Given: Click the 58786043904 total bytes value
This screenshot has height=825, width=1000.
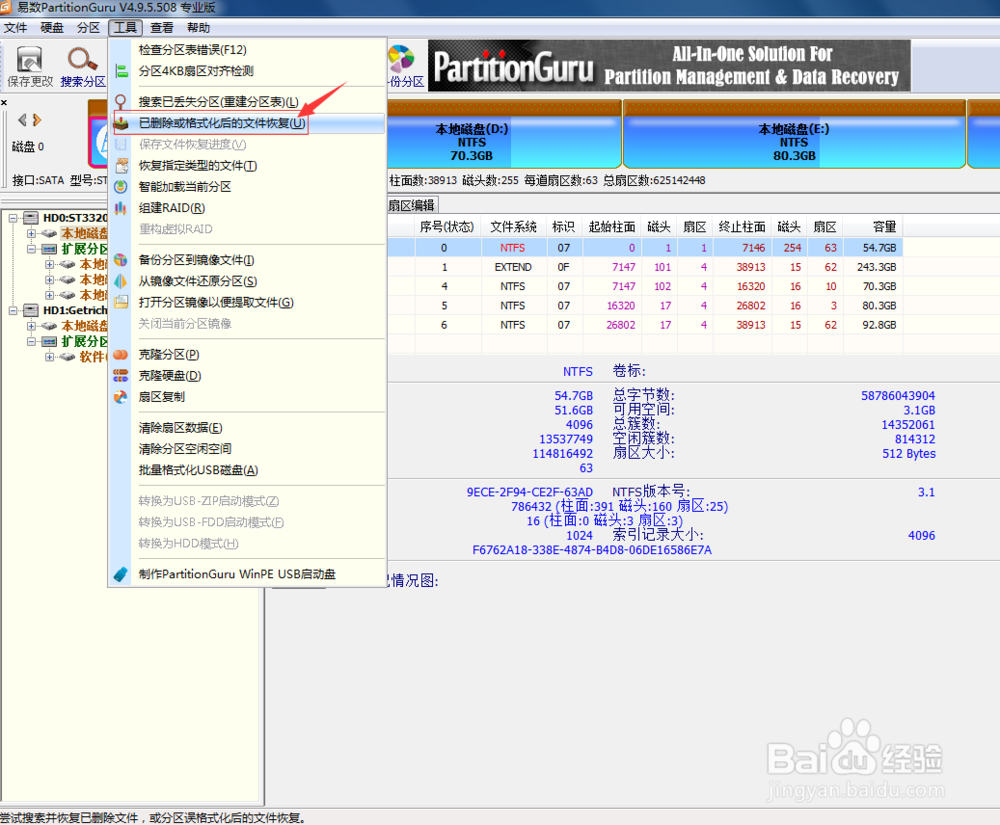Looking at the screenshot, I should (898, 396).
